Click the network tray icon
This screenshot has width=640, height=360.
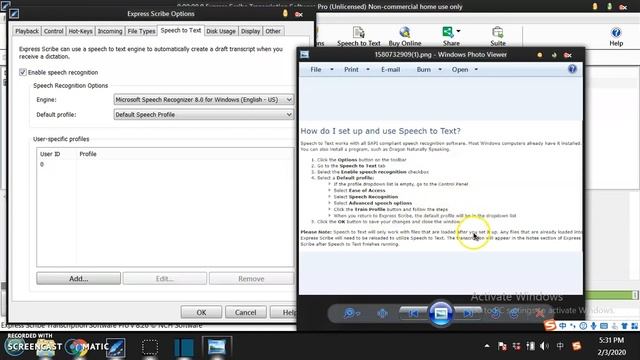[x=530, y=346]
